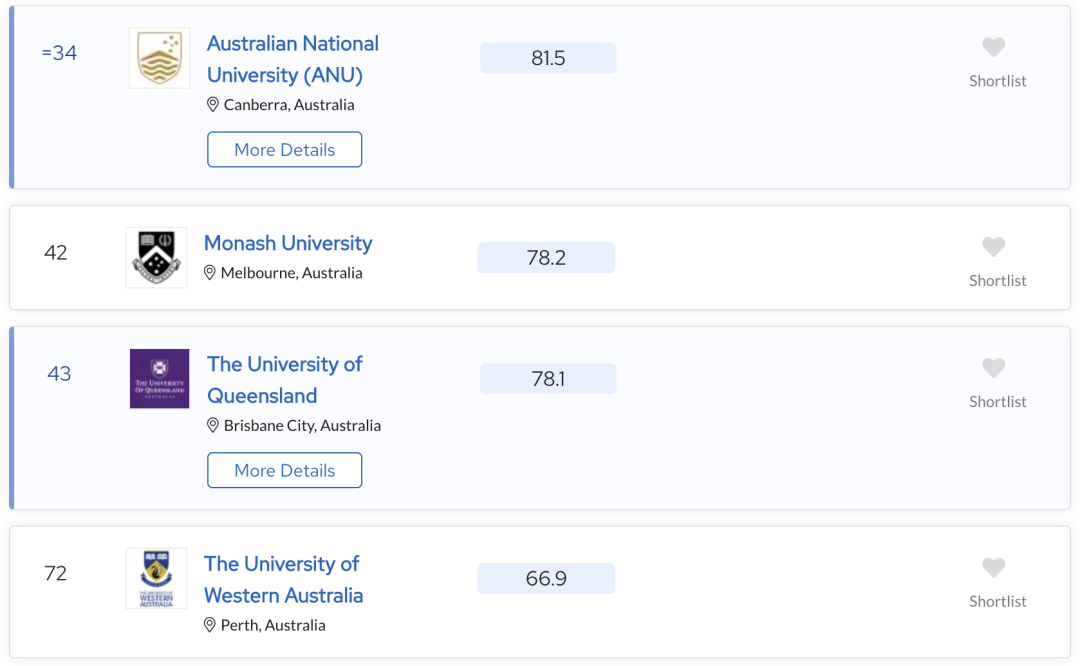This screenshot has width=1080, height=666.
Task: Open the purple Queensland logo
Action: [159, 379]
